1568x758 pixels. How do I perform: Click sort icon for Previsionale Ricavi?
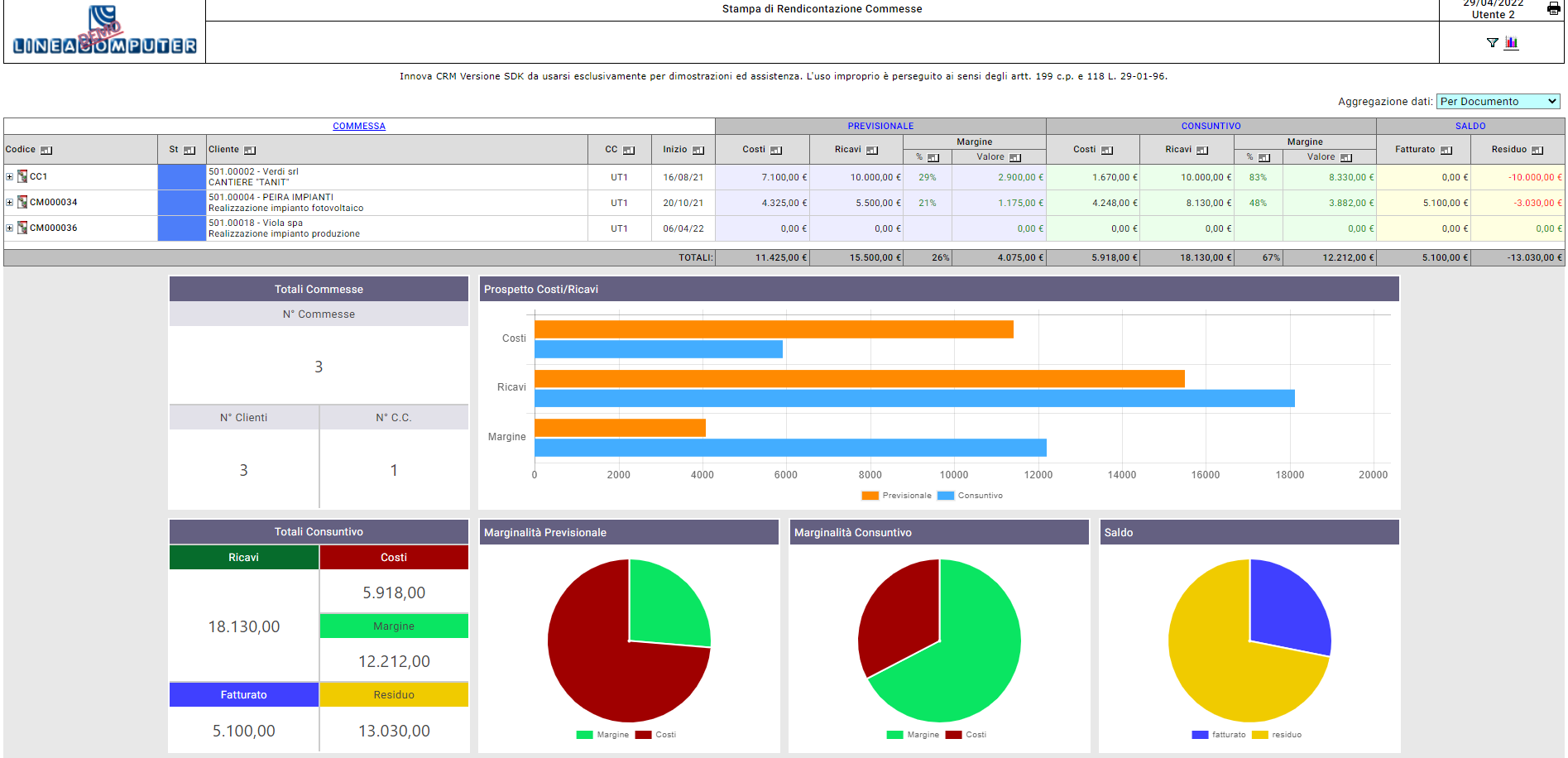tap(872, 151)
